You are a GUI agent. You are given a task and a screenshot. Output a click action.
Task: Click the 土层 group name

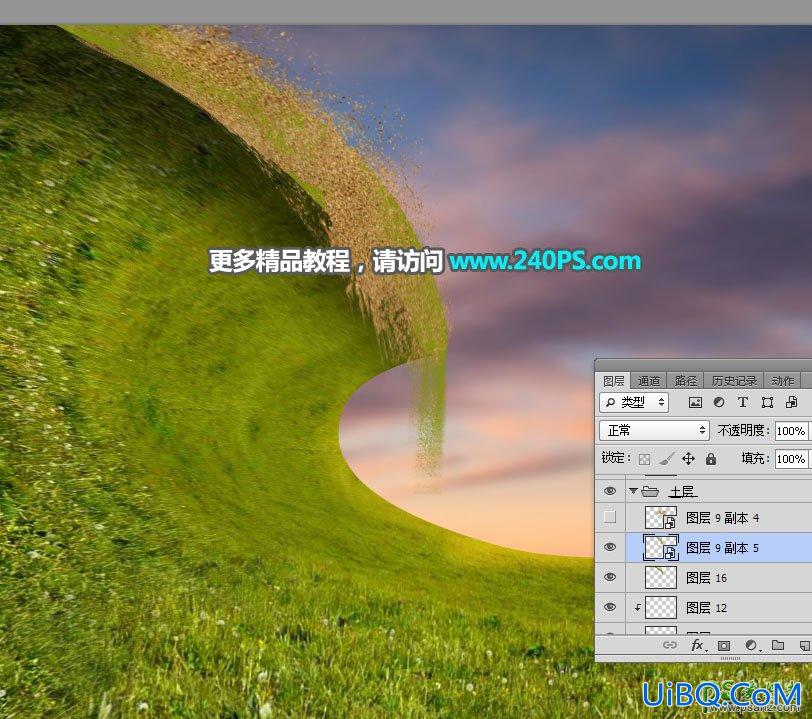coord(682,491)
